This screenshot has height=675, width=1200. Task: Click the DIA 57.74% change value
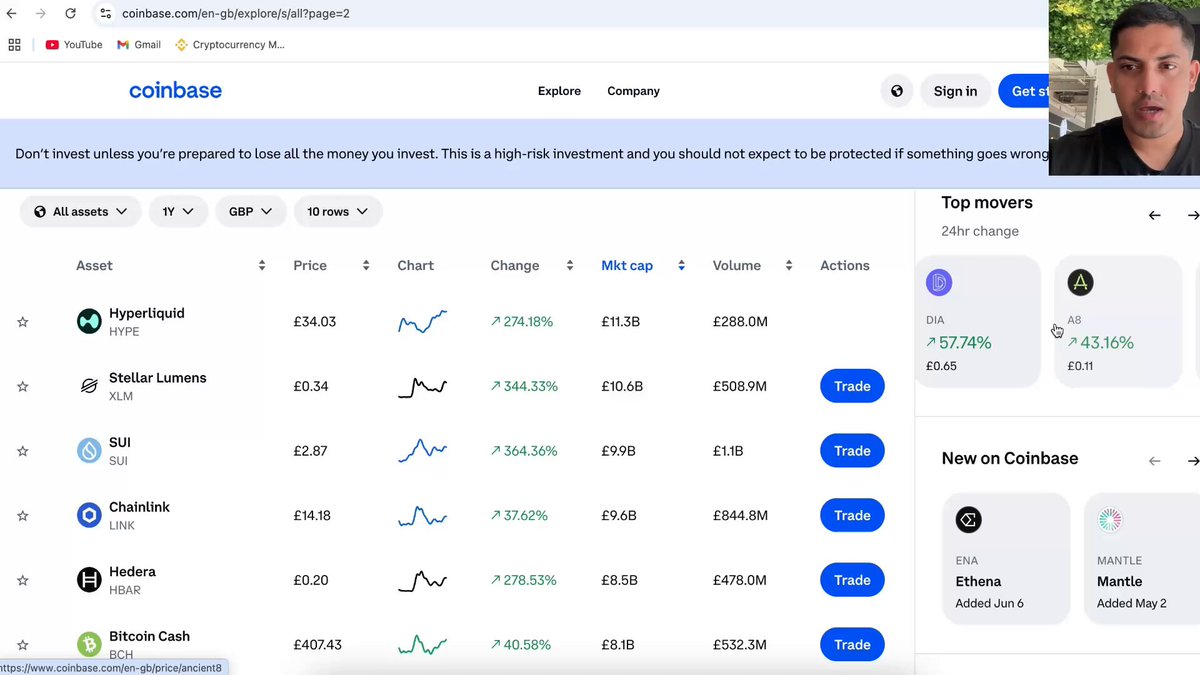pos(958,343)
